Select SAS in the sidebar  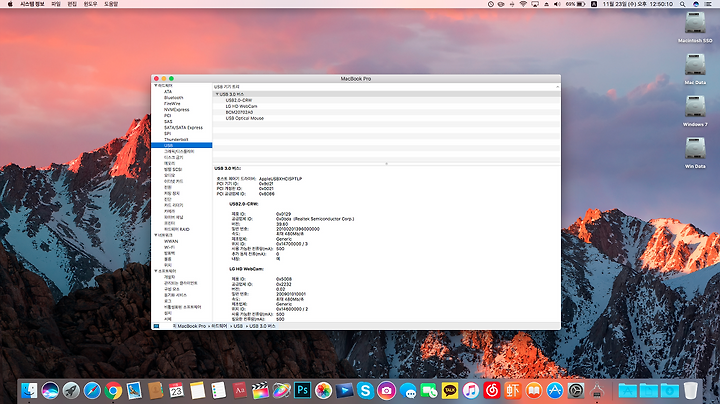[x=168, y=122]
